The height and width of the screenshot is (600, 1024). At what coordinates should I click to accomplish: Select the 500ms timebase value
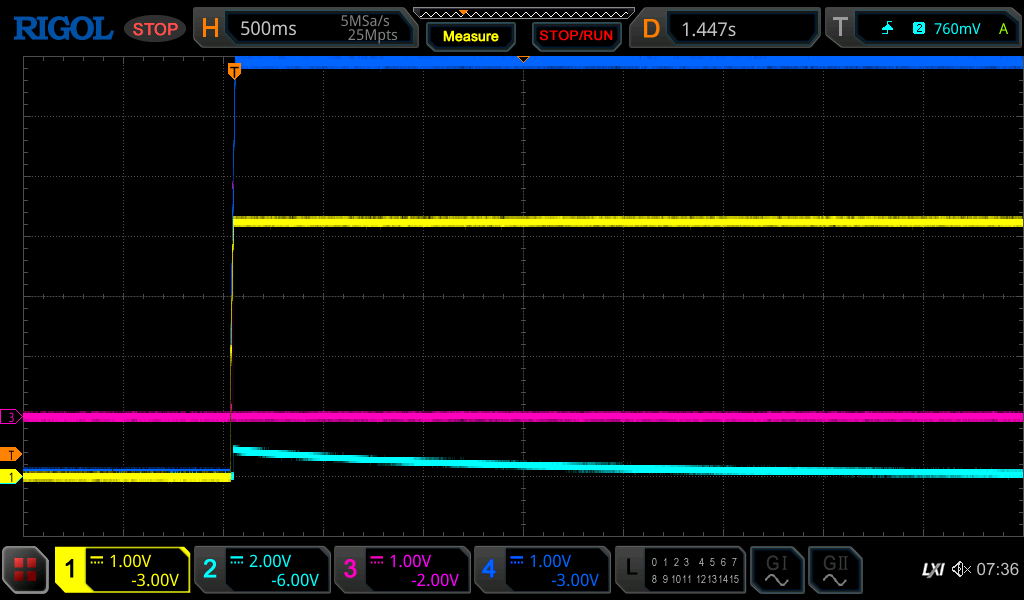pos(268,29)
